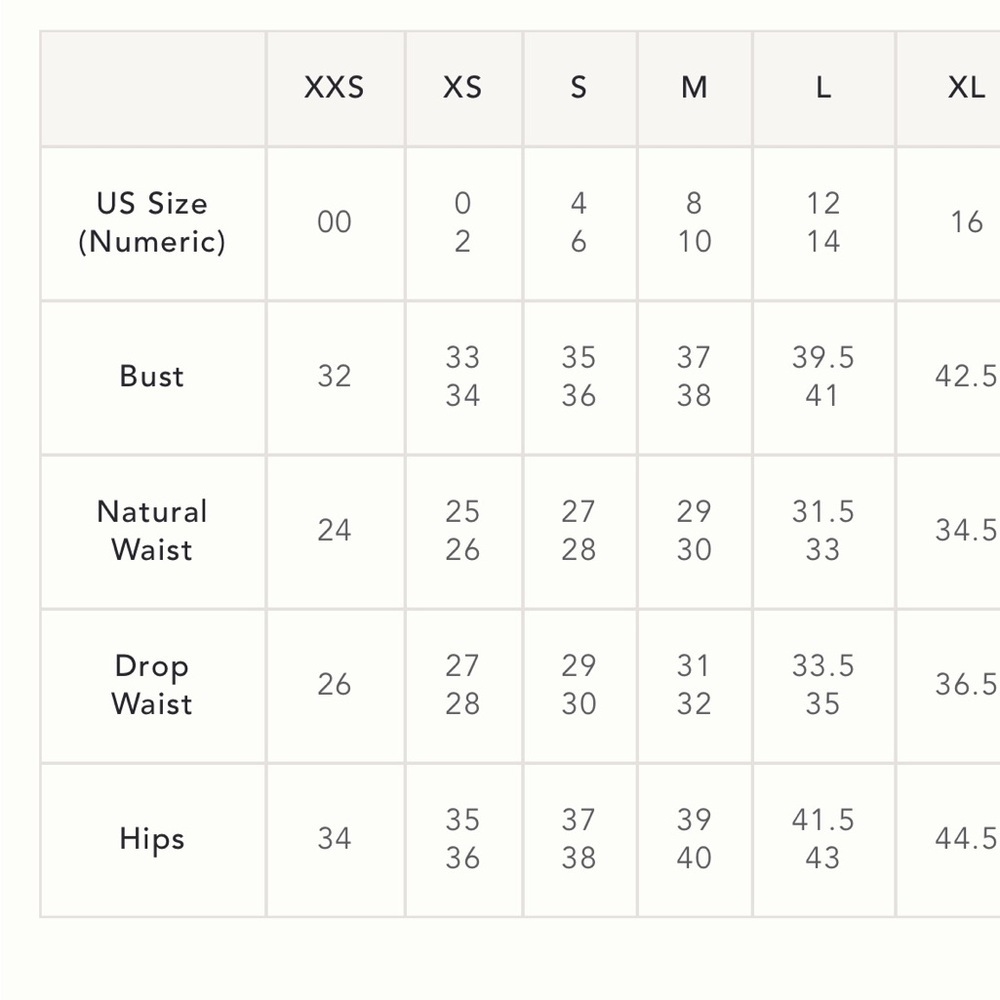
Task: Select the Bust row label
Action: click(152, 378)
